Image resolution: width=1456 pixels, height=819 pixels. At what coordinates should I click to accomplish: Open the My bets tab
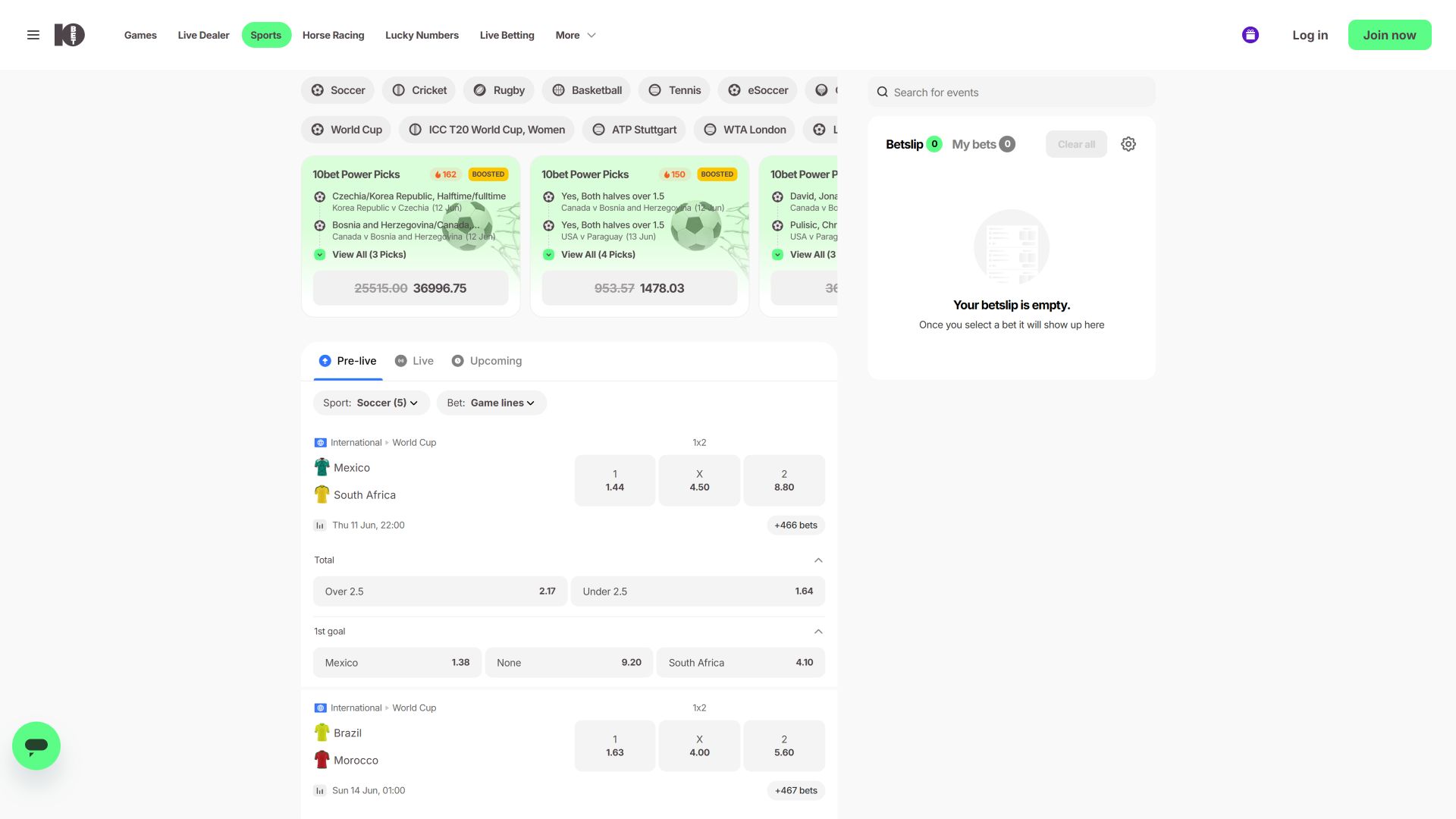click(x=984, y=144)
